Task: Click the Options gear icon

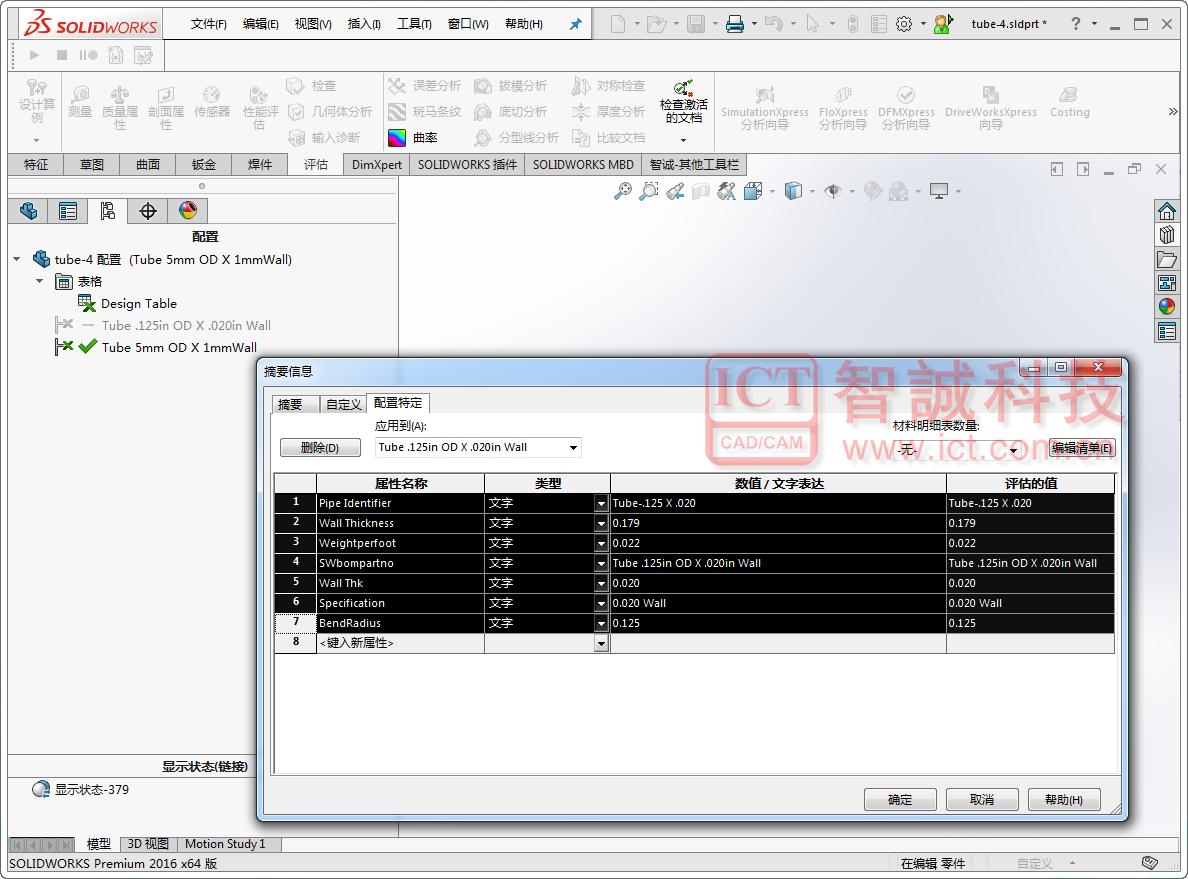Action: coord(904,24)
